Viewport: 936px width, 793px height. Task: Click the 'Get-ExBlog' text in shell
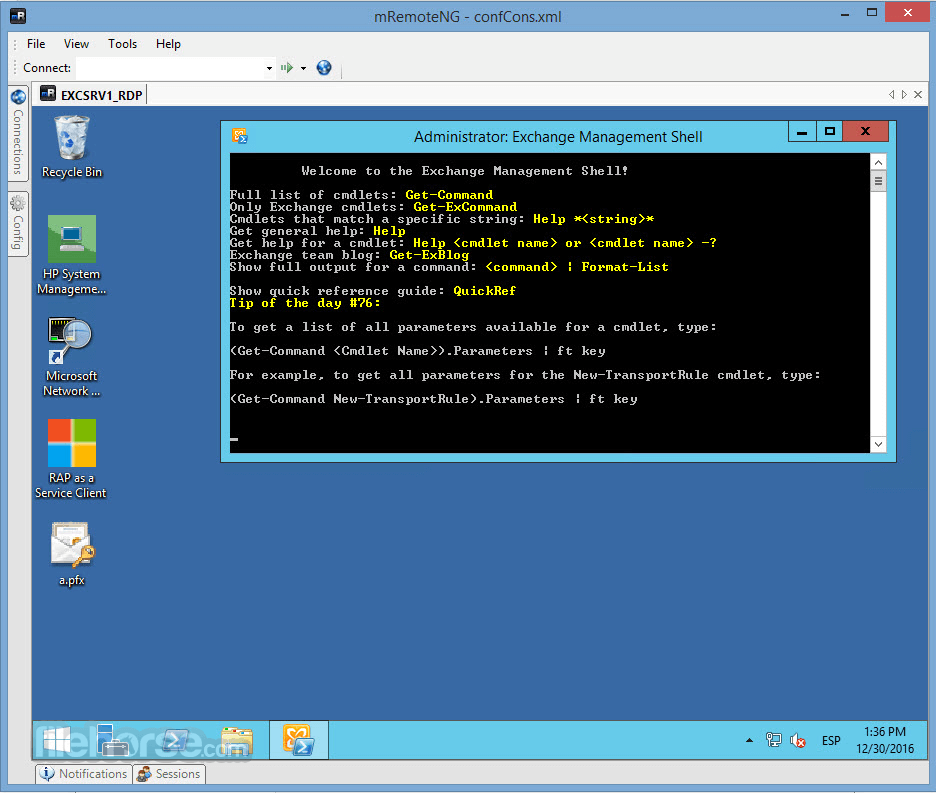click(x=429, y=255)
